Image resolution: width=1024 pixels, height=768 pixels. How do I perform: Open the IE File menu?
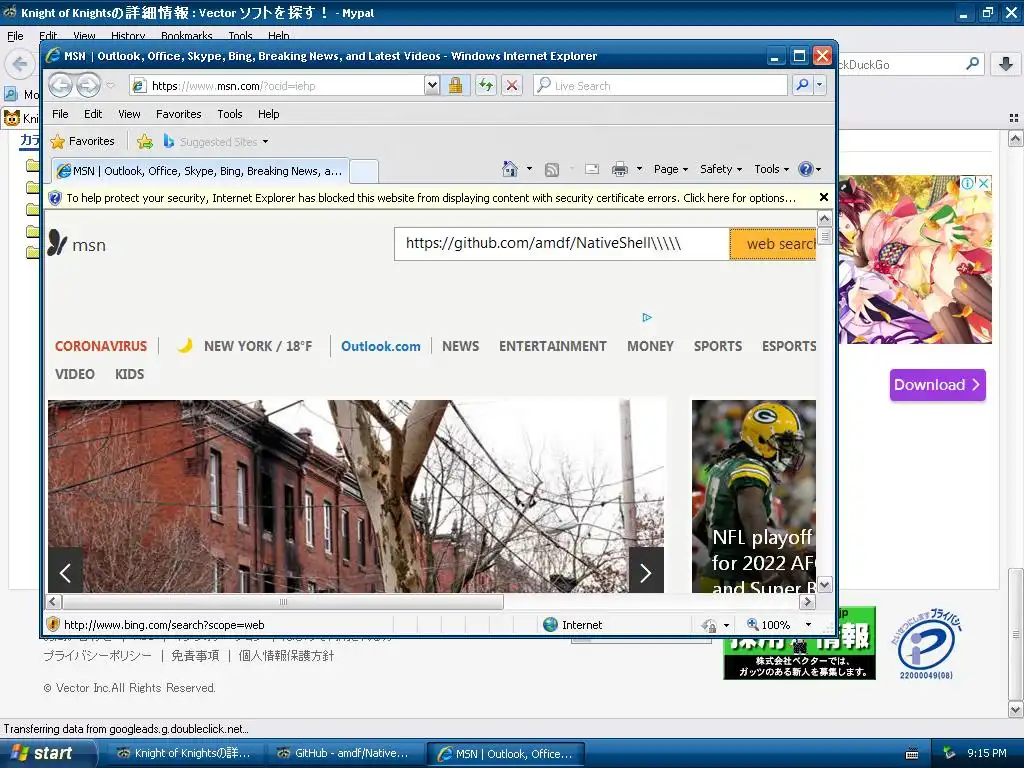click(x=60, y=114)
